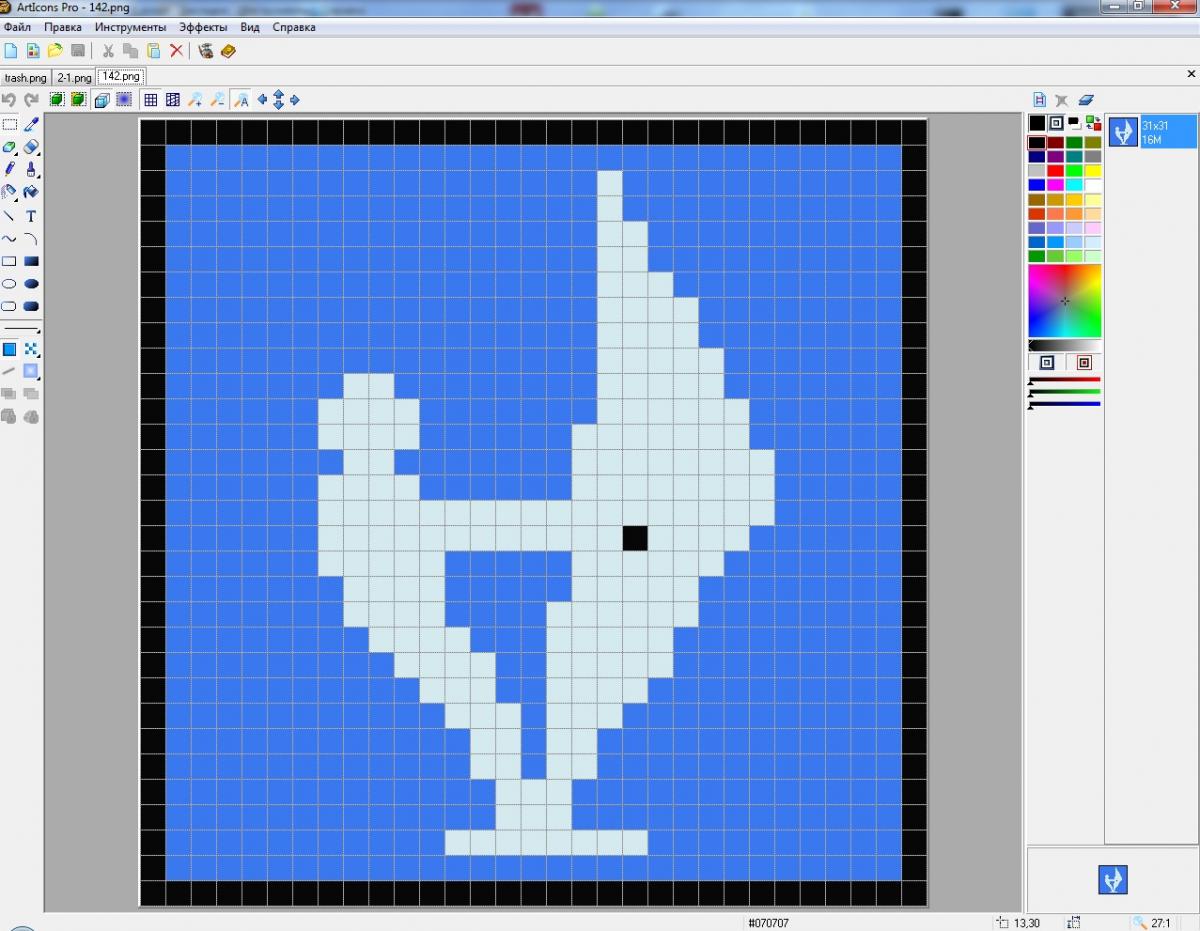Viewport: 1200px width, 931px height.
Task: Click the Zoom In magnifier icon
Action: click(195, 99)
